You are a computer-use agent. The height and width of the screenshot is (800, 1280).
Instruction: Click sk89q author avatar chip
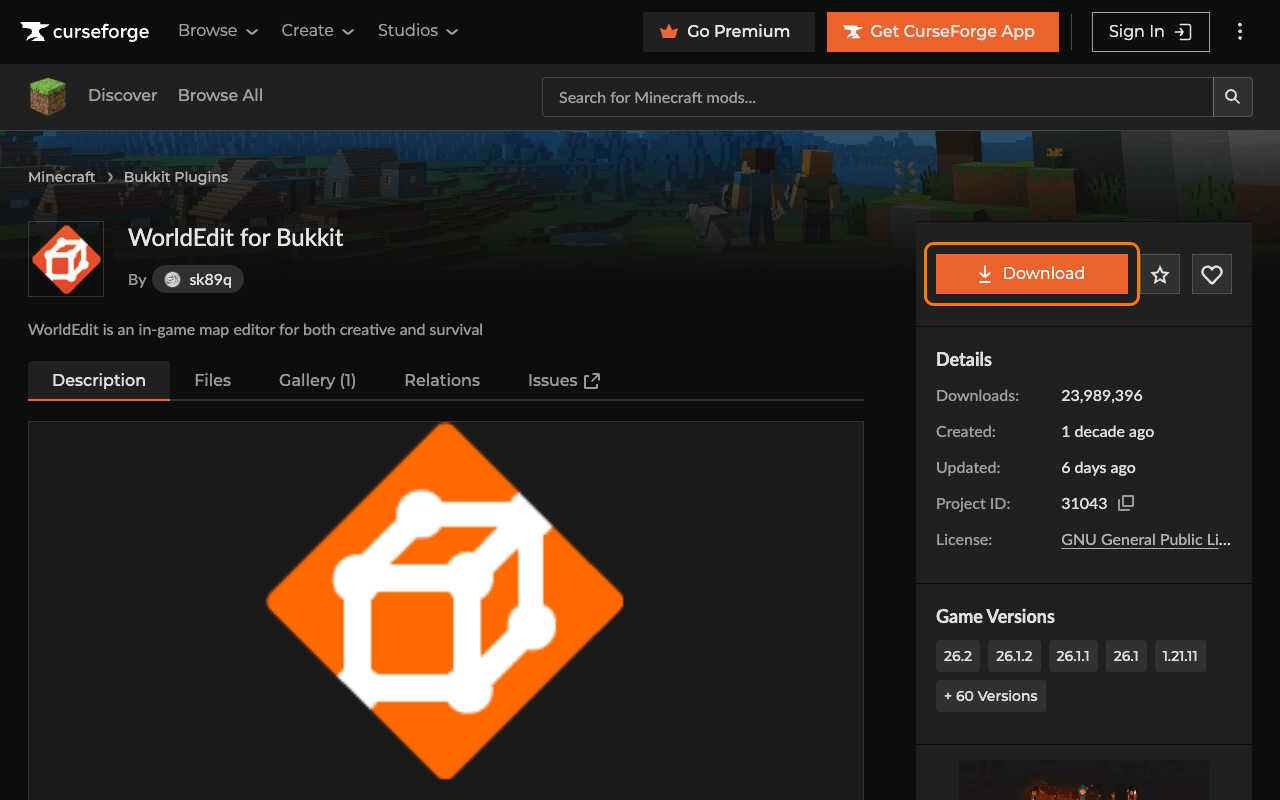(198, 280)
